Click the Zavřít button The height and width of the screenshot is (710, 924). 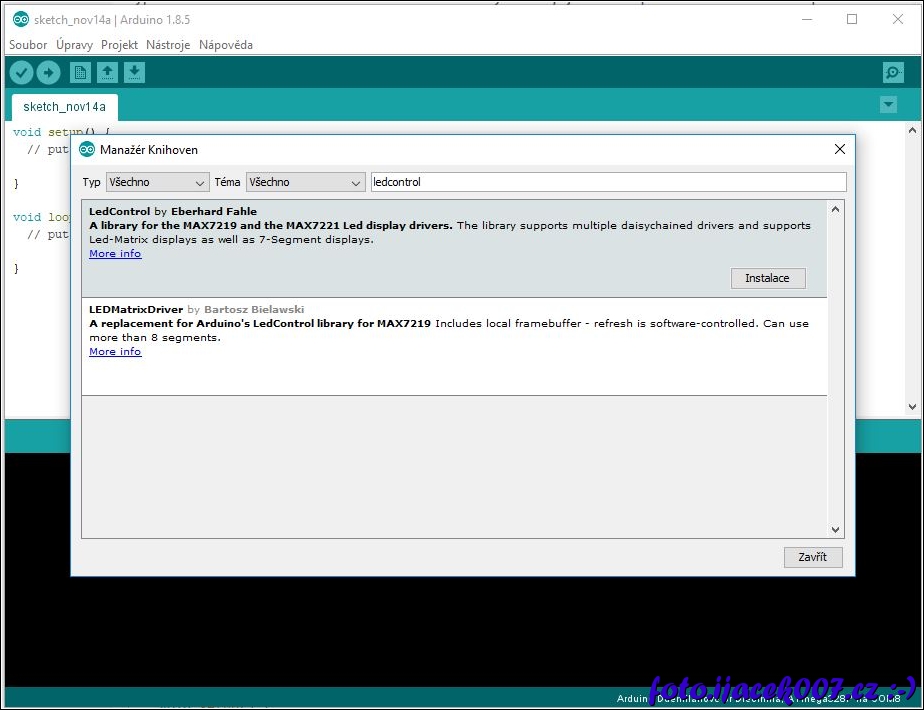pos(813,557)
